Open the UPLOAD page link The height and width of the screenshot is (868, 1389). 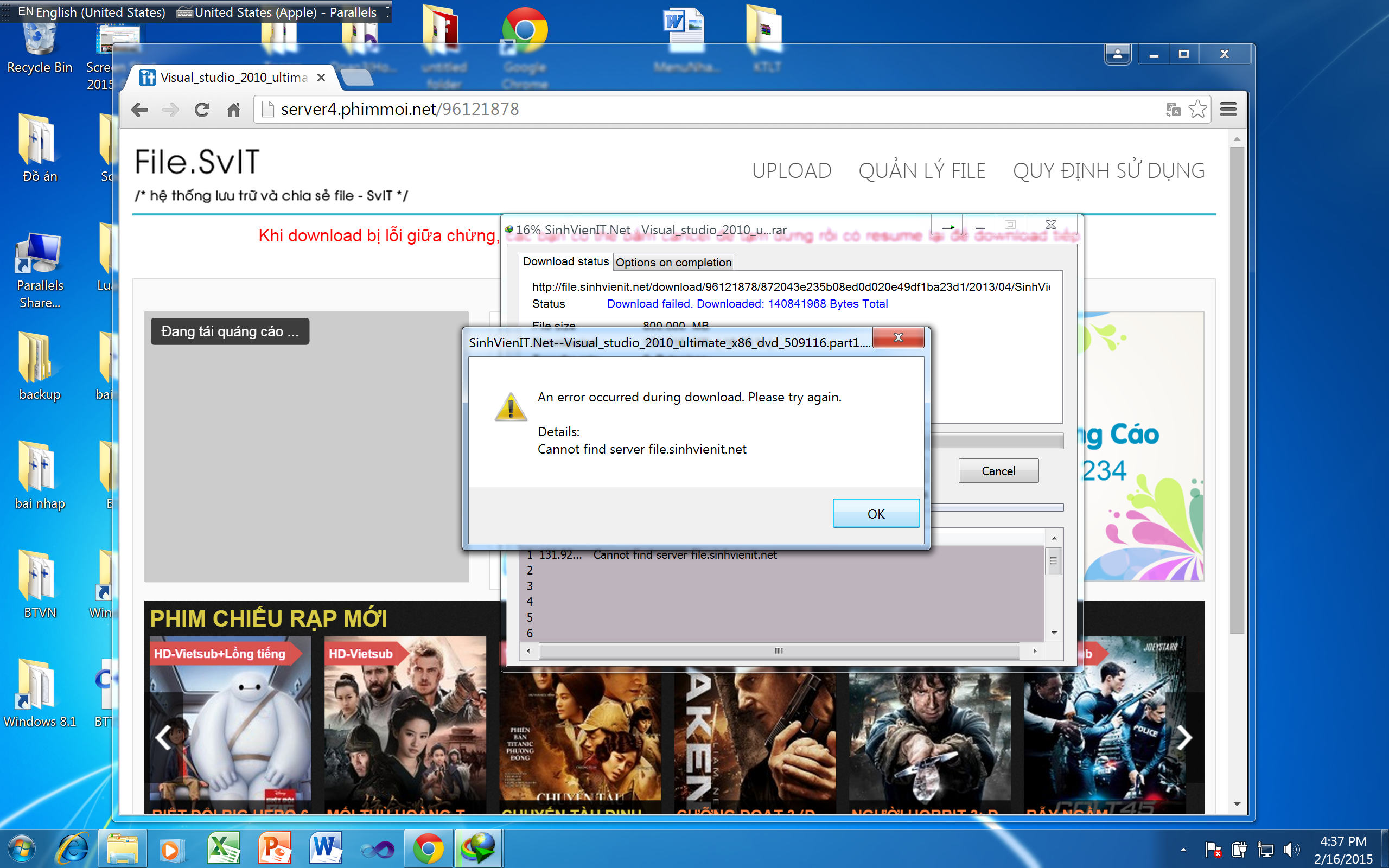click(792, 170)
